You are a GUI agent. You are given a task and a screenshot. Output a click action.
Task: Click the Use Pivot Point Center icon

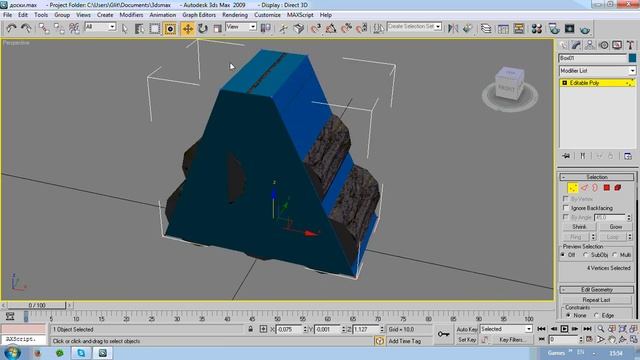(x=266, y=29)
